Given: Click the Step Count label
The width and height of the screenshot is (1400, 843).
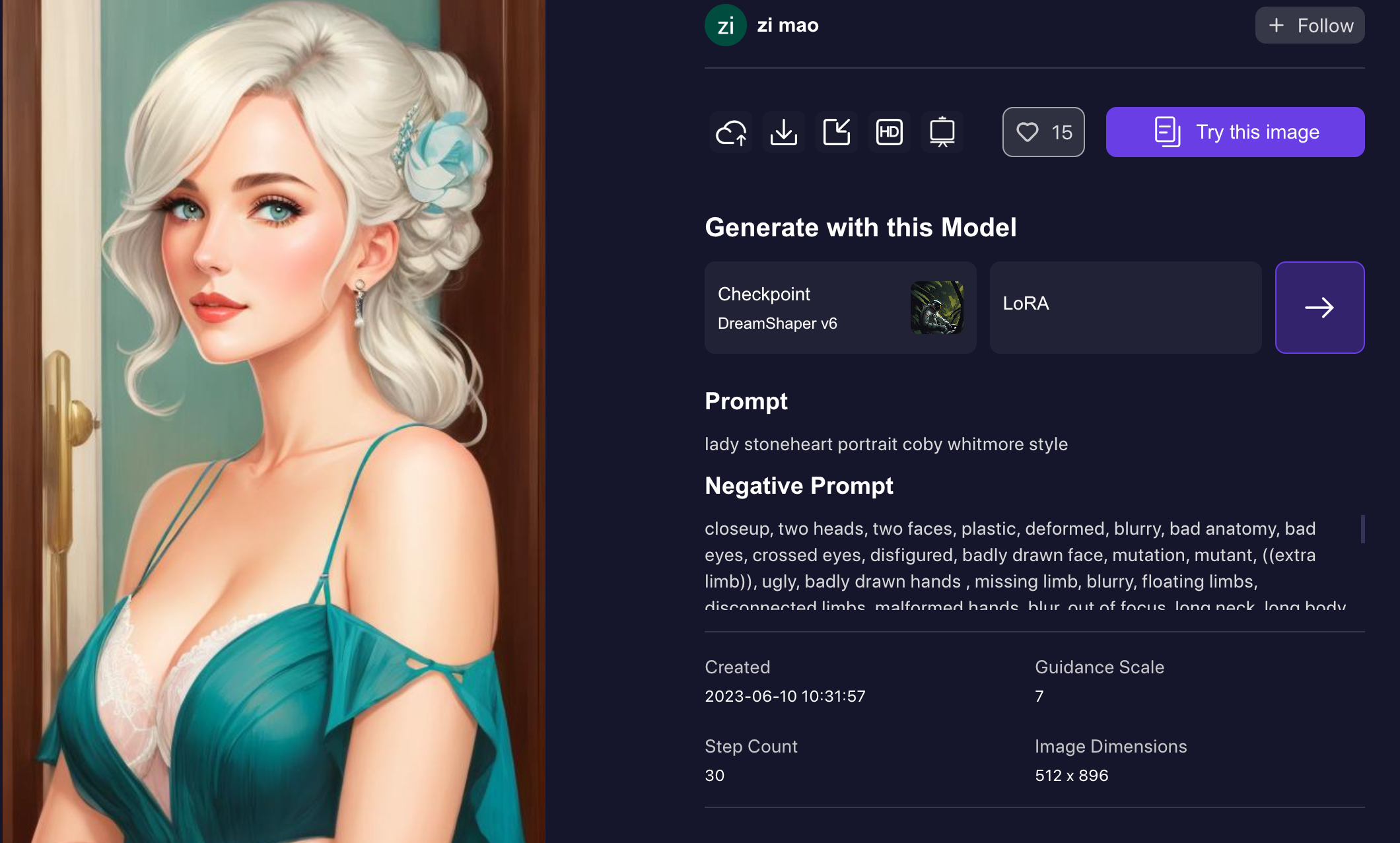Looking at the screenshot, I should click(x=751, y=747).
